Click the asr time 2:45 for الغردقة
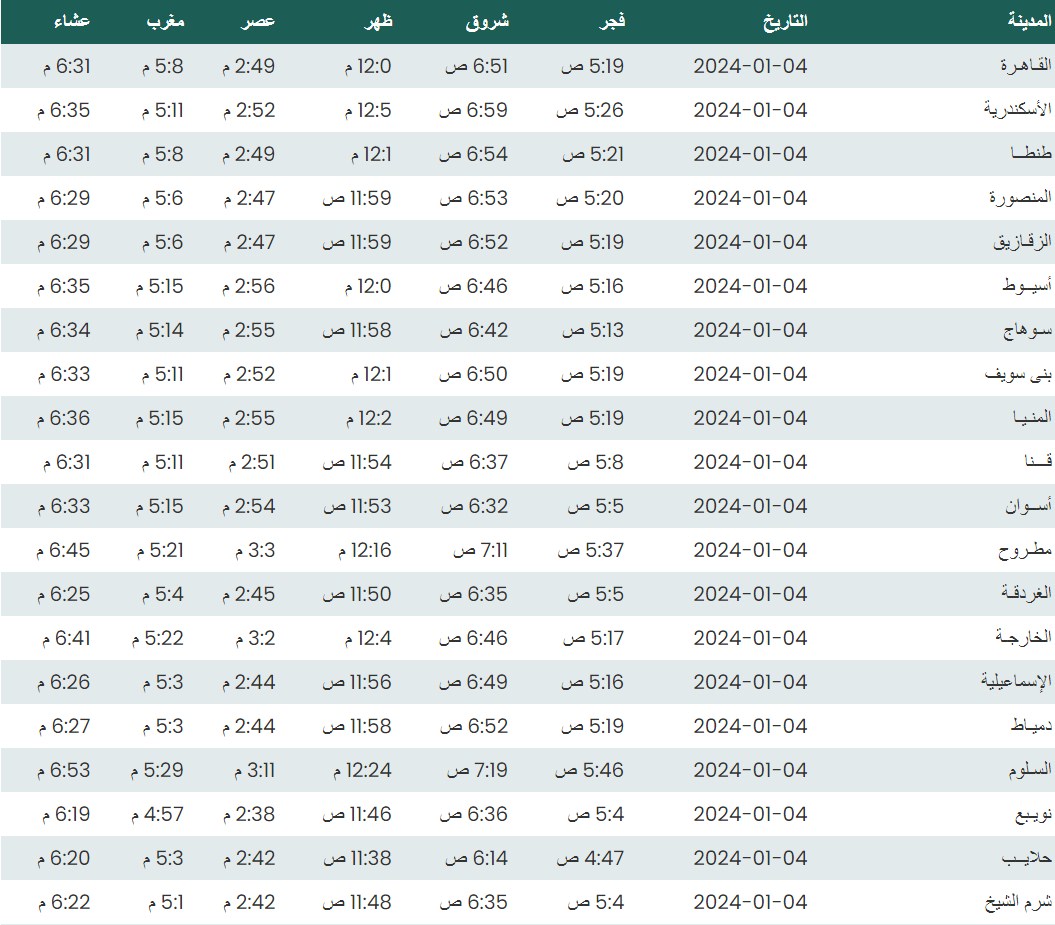The image size is (1055, 925). 248,594
